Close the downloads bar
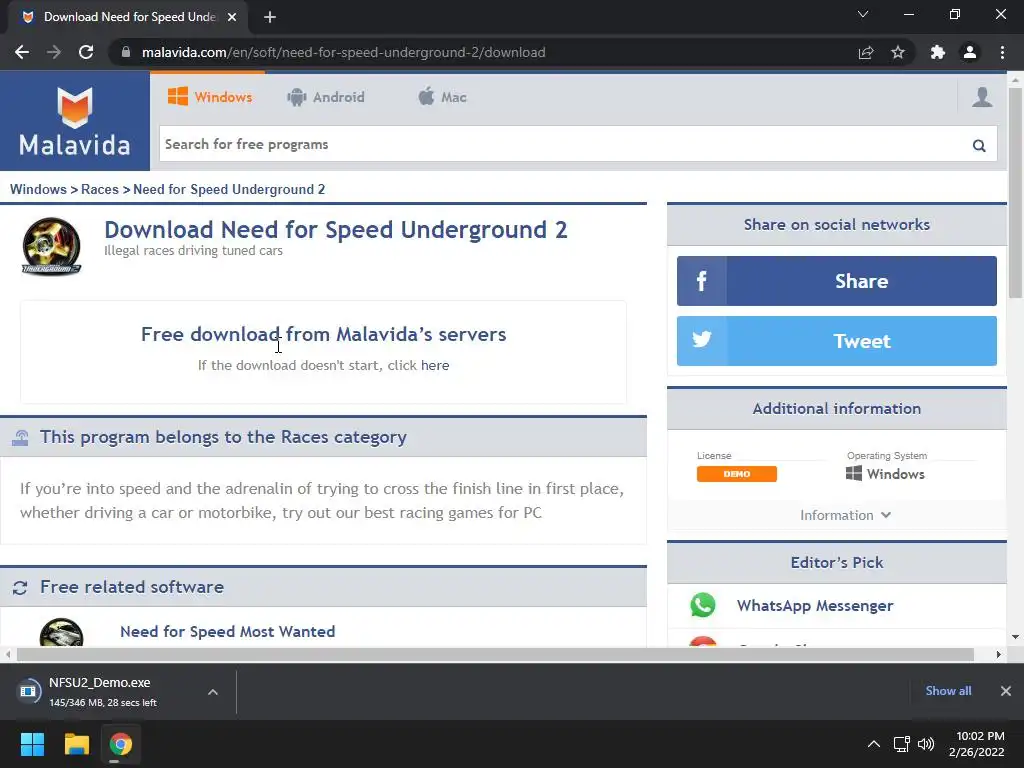1024x768 pixels. tap(1006, 691)
